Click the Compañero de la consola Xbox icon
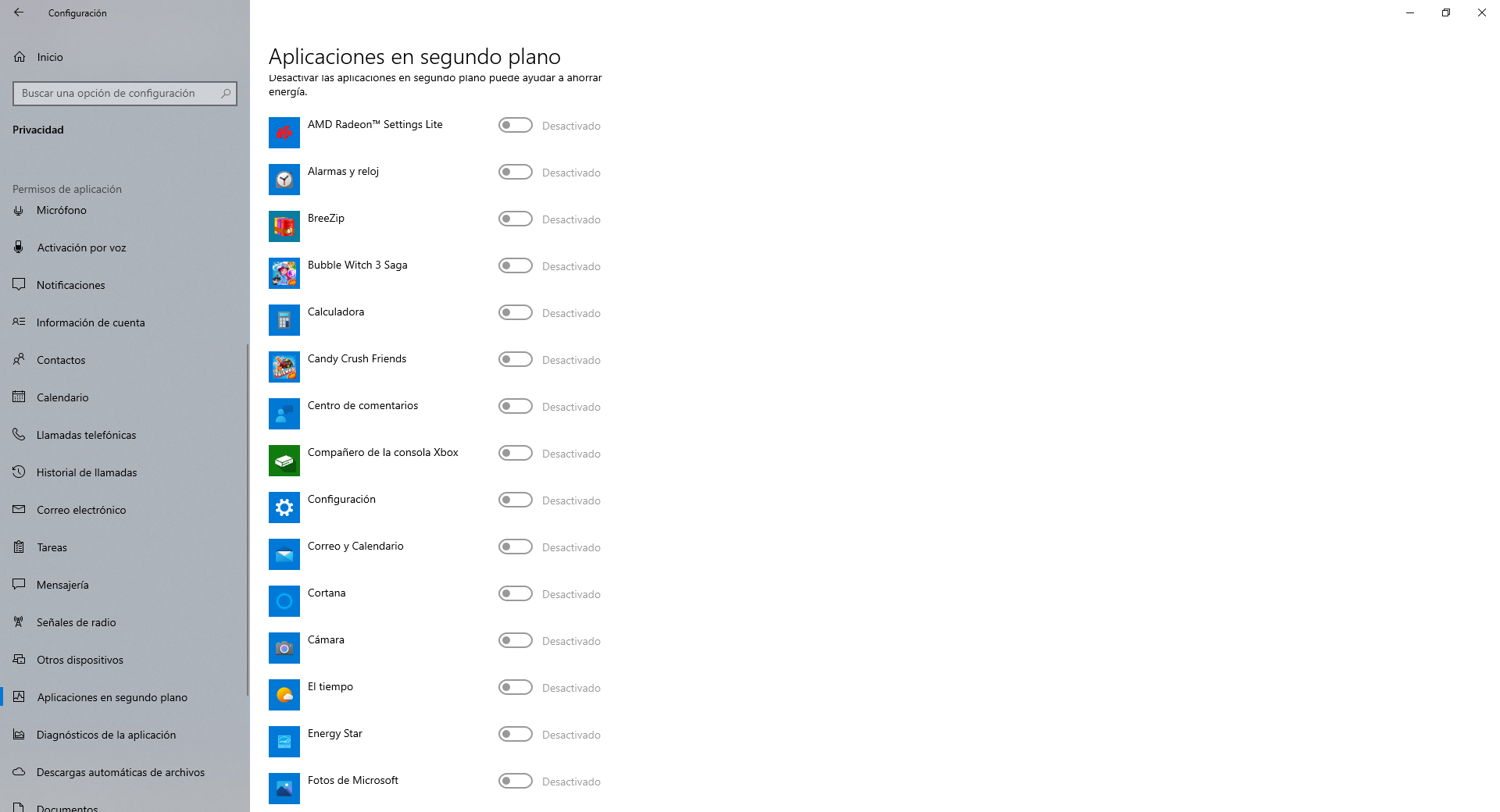The height and width of the screenshot is (812, 1500). 284,461
